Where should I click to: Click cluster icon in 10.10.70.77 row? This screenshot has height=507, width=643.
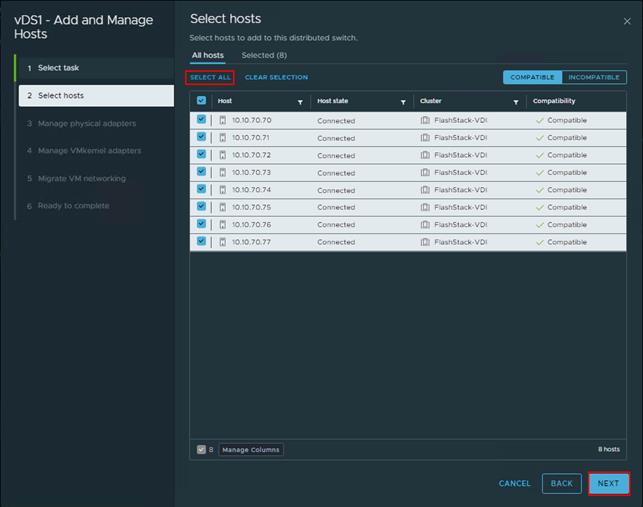point(425,242)
